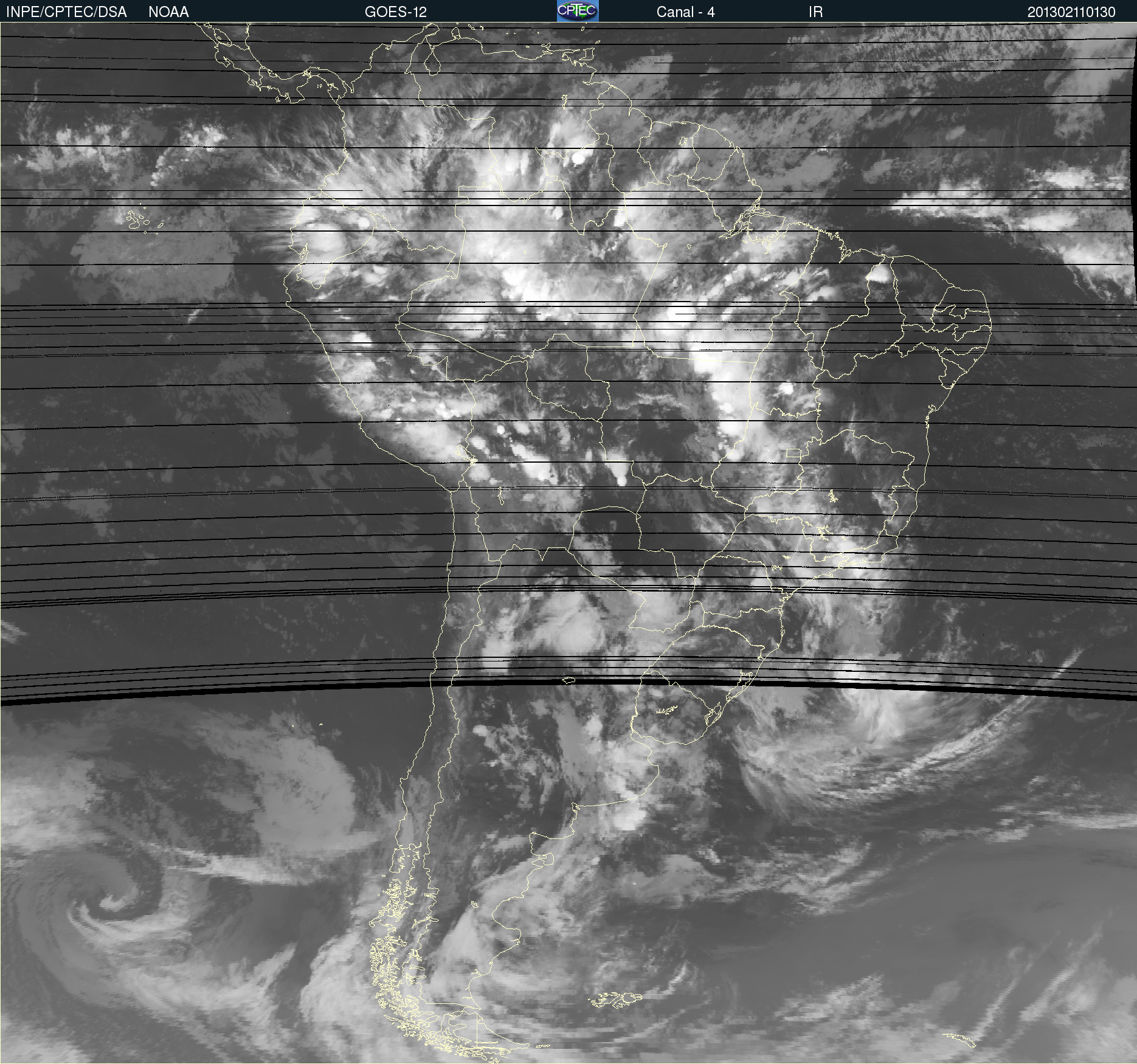Select the NOAA label in the header
The height and width of the screenshot is (1064, 1137).
coord(168,12)
